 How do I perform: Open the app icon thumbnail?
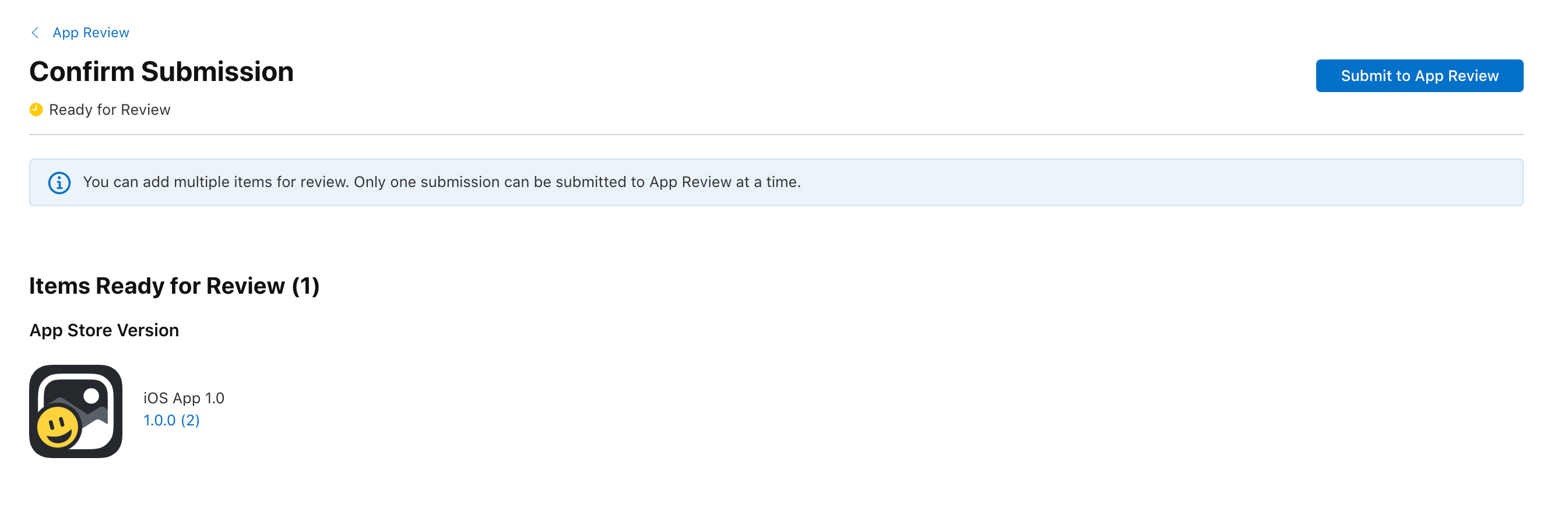(75, 411)
